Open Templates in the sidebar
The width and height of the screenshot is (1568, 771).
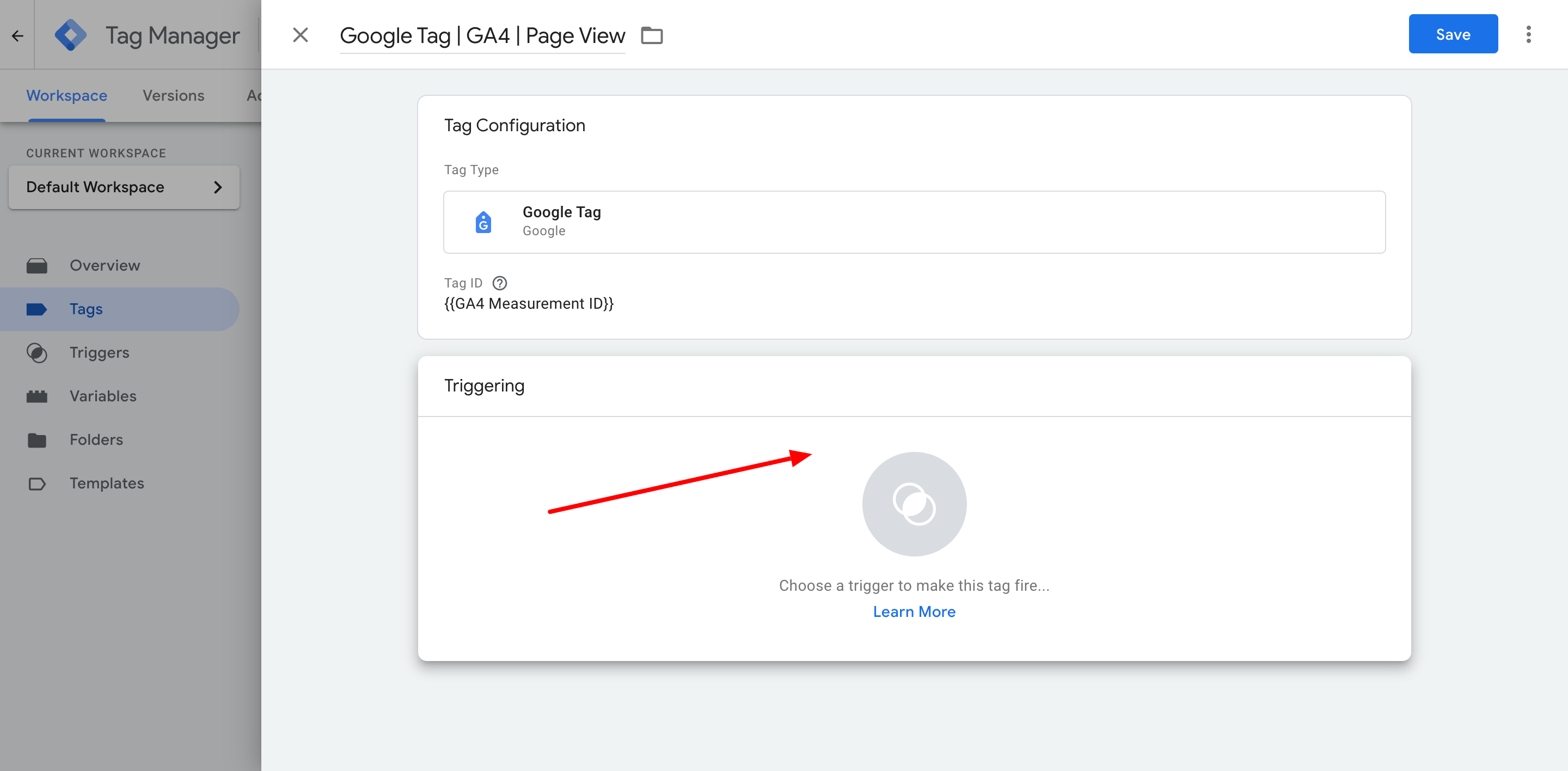coord(120,484)
